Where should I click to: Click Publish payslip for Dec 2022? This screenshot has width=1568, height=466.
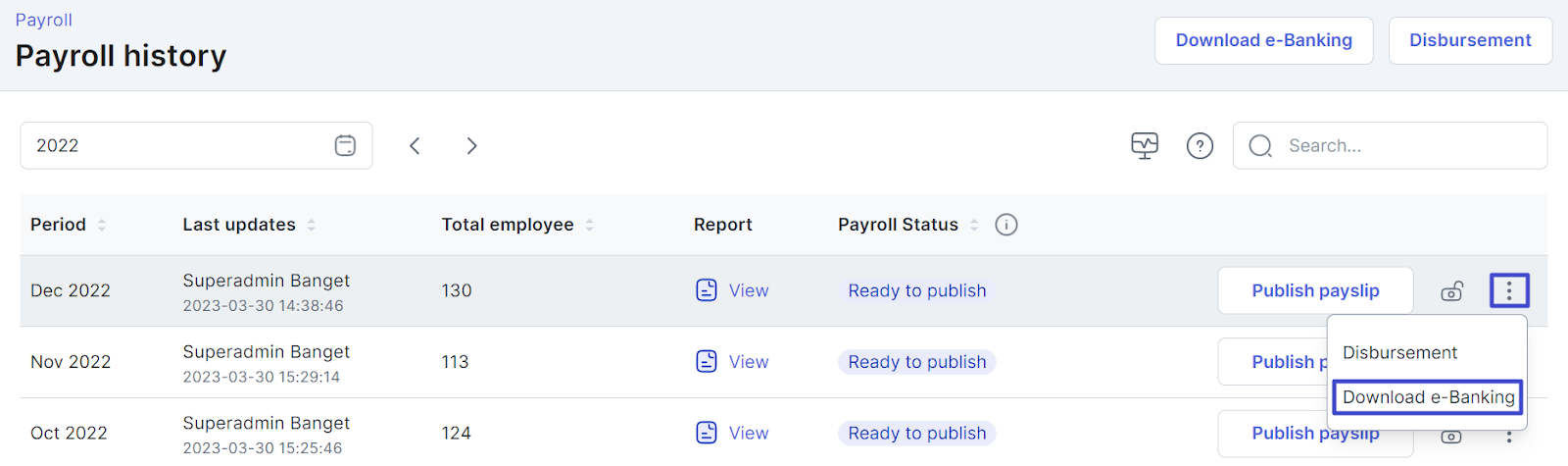coord(1314,290)
